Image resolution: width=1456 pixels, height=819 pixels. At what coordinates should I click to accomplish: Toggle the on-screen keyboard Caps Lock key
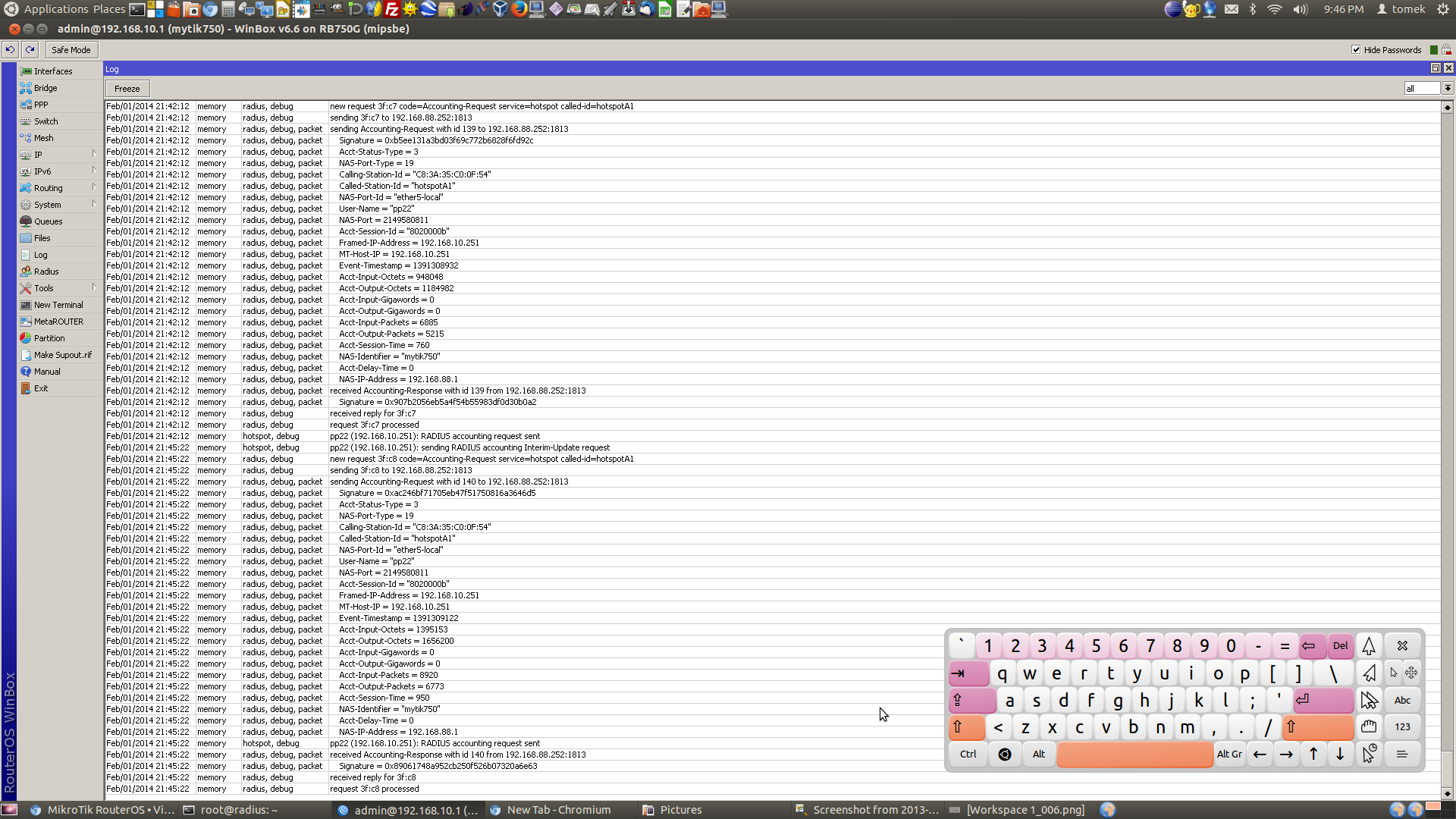(x=971, y=700)
